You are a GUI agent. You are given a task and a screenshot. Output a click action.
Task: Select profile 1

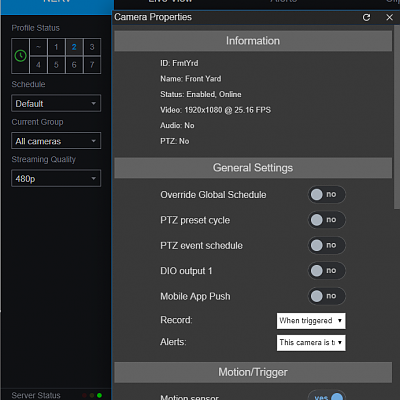point(56,47)
